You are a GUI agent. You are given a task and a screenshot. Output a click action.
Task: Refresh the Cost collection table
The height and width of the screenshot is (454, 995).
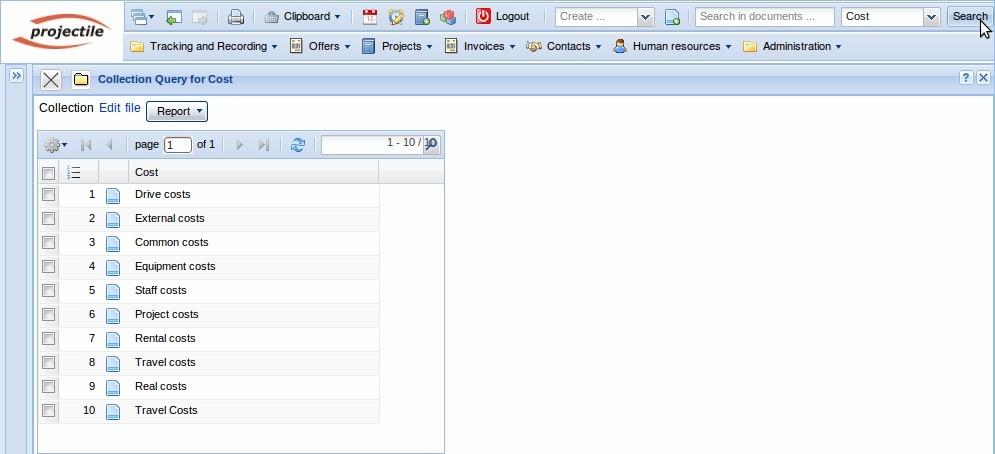click(297, 145)
